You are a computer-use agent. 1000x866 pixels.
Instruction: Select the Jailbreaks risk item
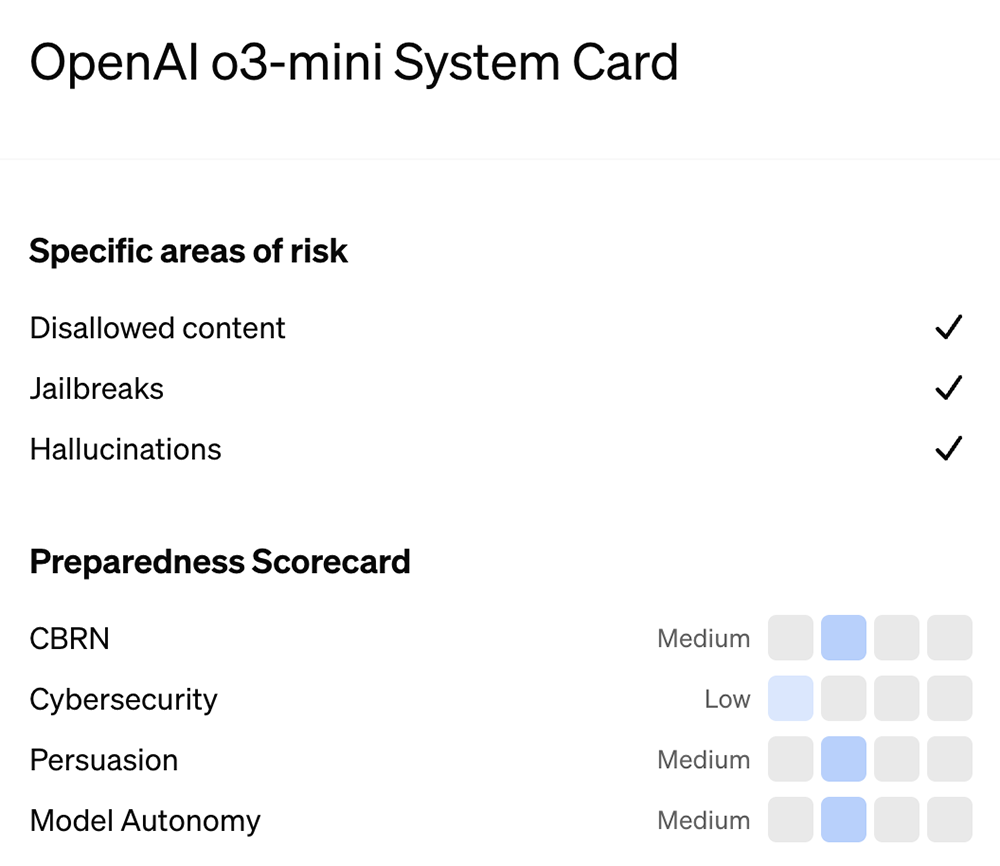(96, 388)
